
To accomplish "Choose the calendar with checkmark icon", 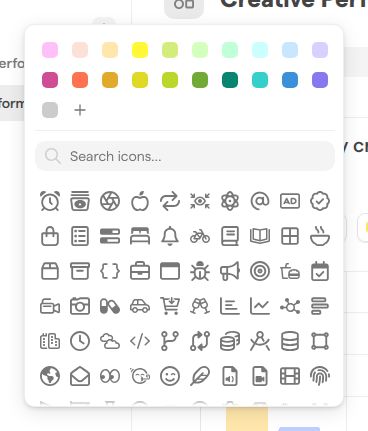I will pyautogui.click(x=320, y=271).
